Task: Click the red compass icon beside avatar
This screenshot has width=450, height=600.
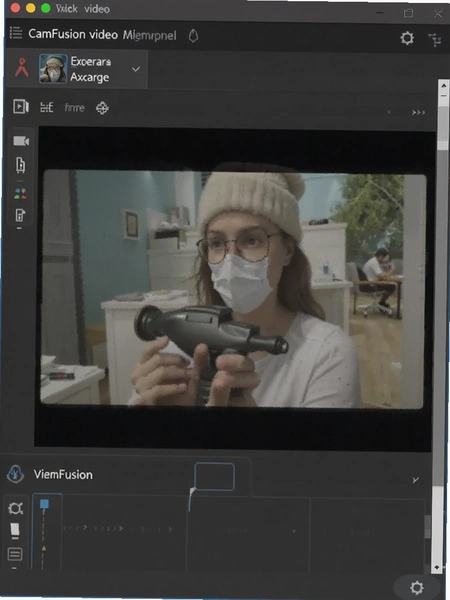Action: [x=22, y=67]
